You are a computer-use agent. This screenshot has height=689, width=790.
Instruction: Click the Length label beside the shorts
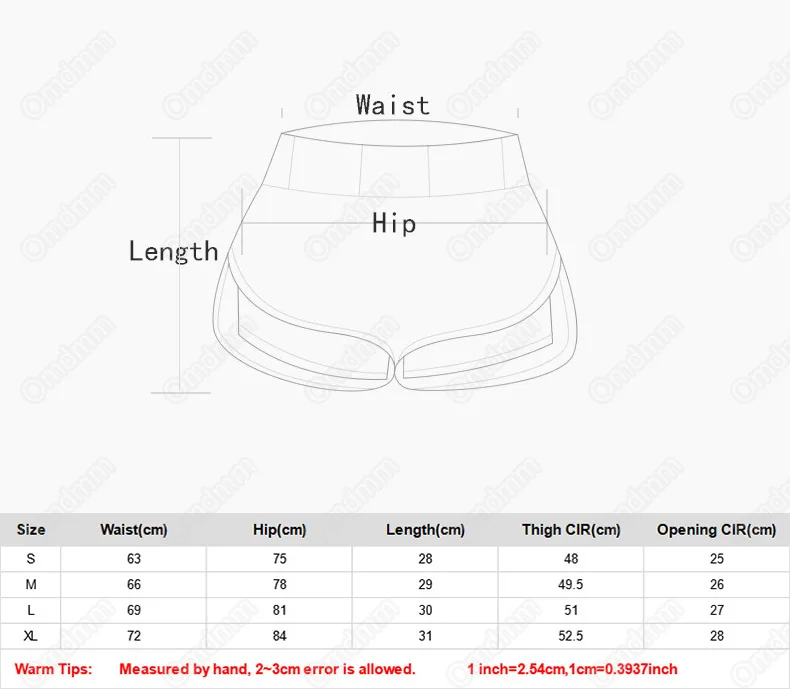pyautogui.click(x=173, y=251)
